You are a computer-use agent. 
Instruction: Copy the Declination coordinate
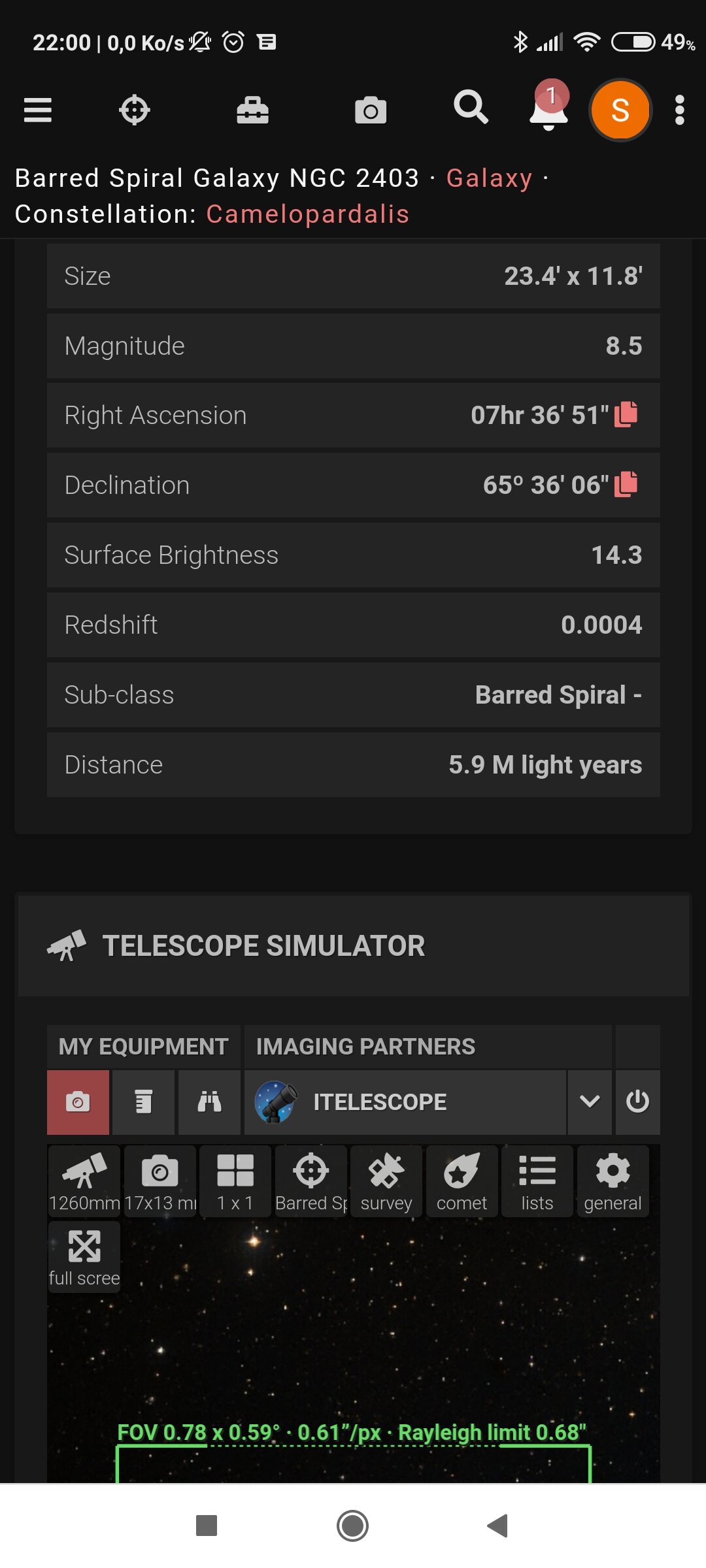(x=626, y=484)
